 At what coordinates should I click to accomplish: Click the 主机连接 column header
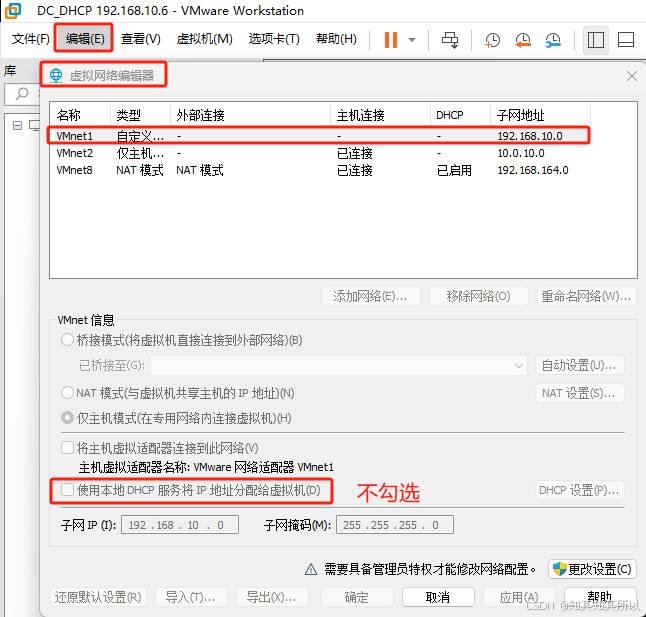coord(381,115)
